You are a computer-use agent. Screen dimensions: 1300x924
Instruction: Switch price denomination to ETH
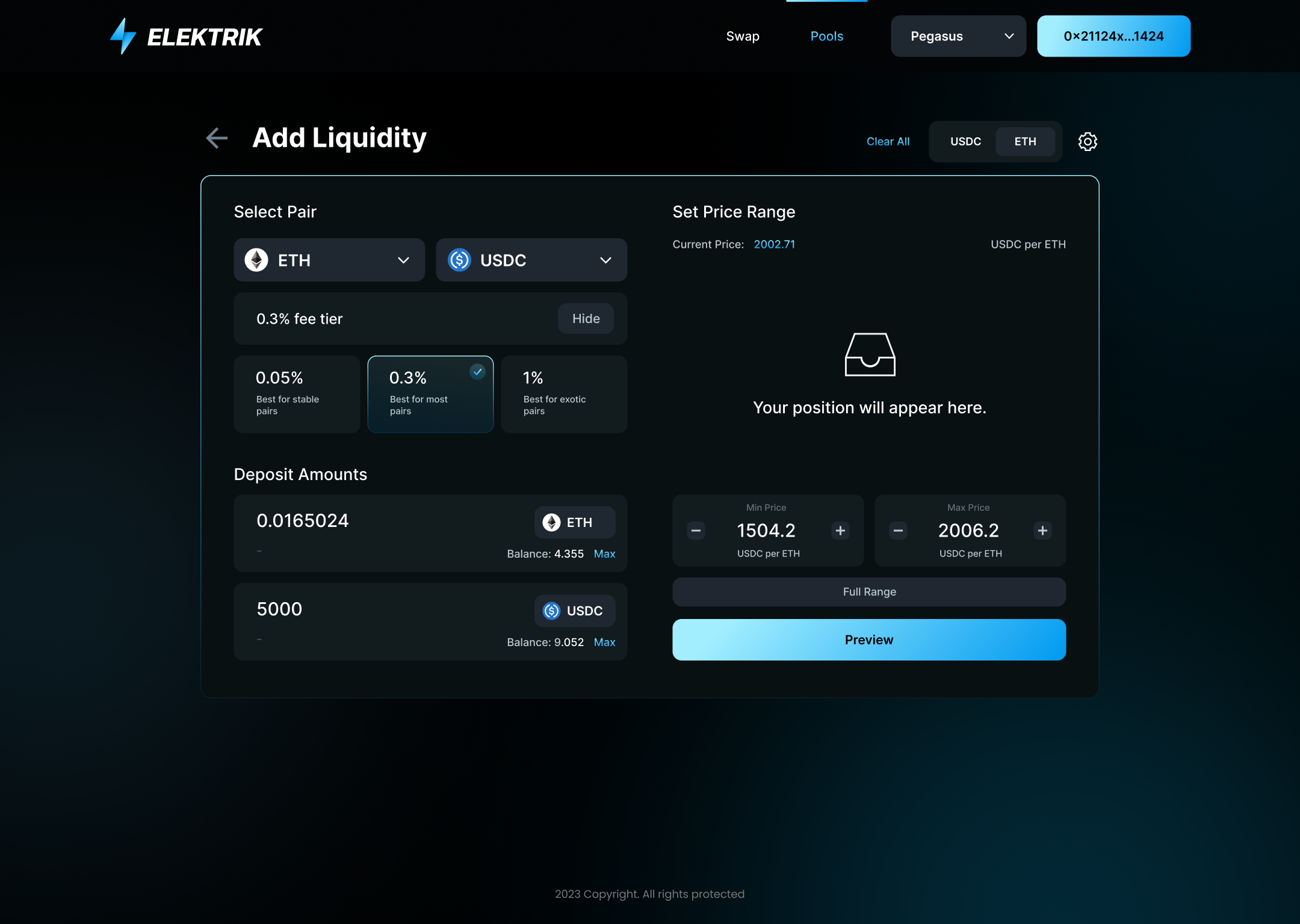coord(1025,142)
